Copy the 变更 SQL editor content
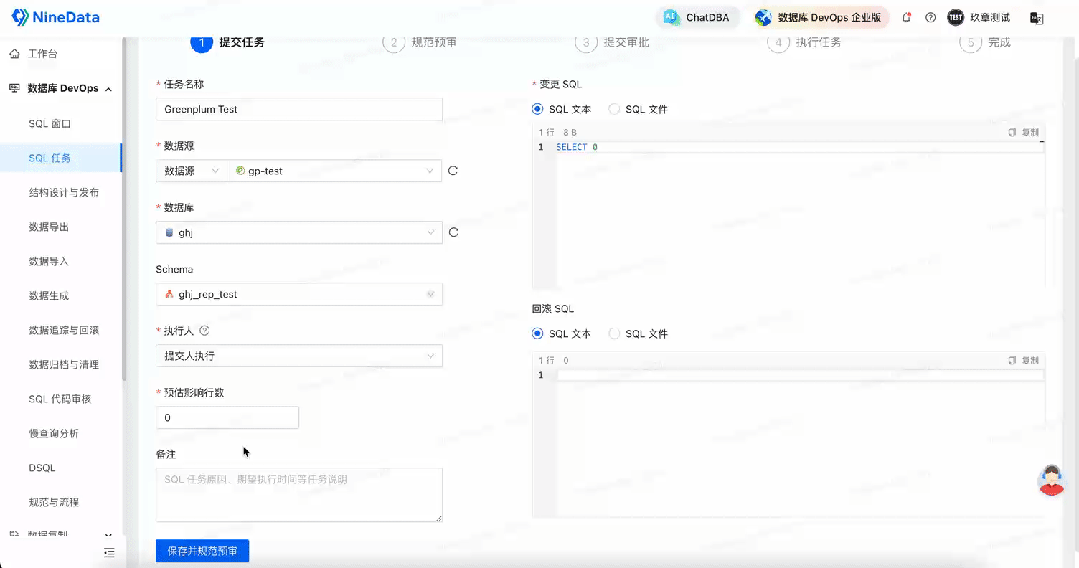Screen dimensions: 1079x568 click(1024, 132)
